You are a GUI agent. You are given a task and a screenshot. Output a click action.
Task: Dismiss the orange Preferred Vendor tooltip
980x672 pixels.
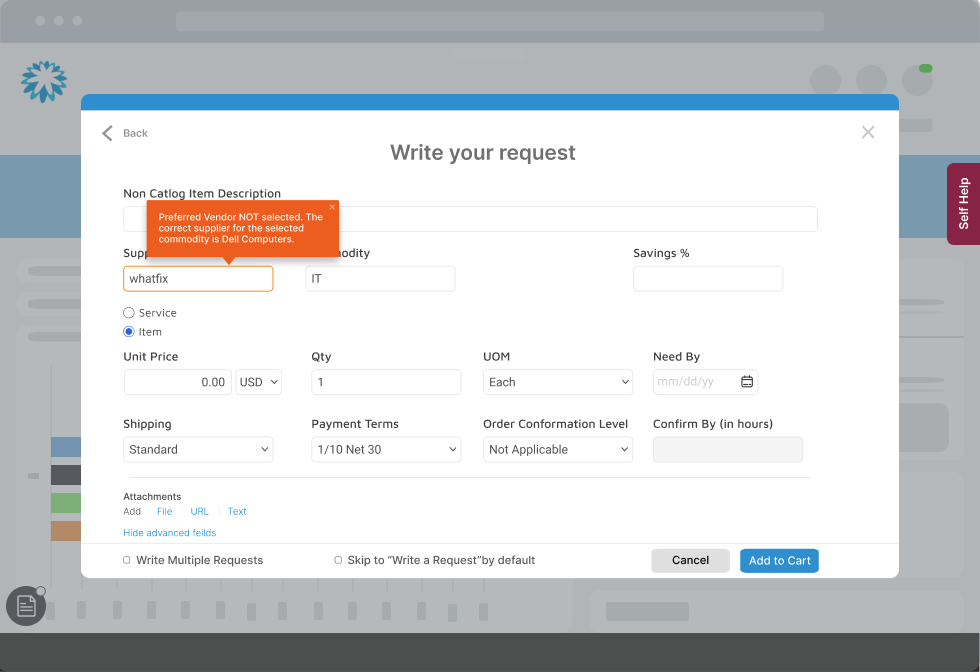332,207
